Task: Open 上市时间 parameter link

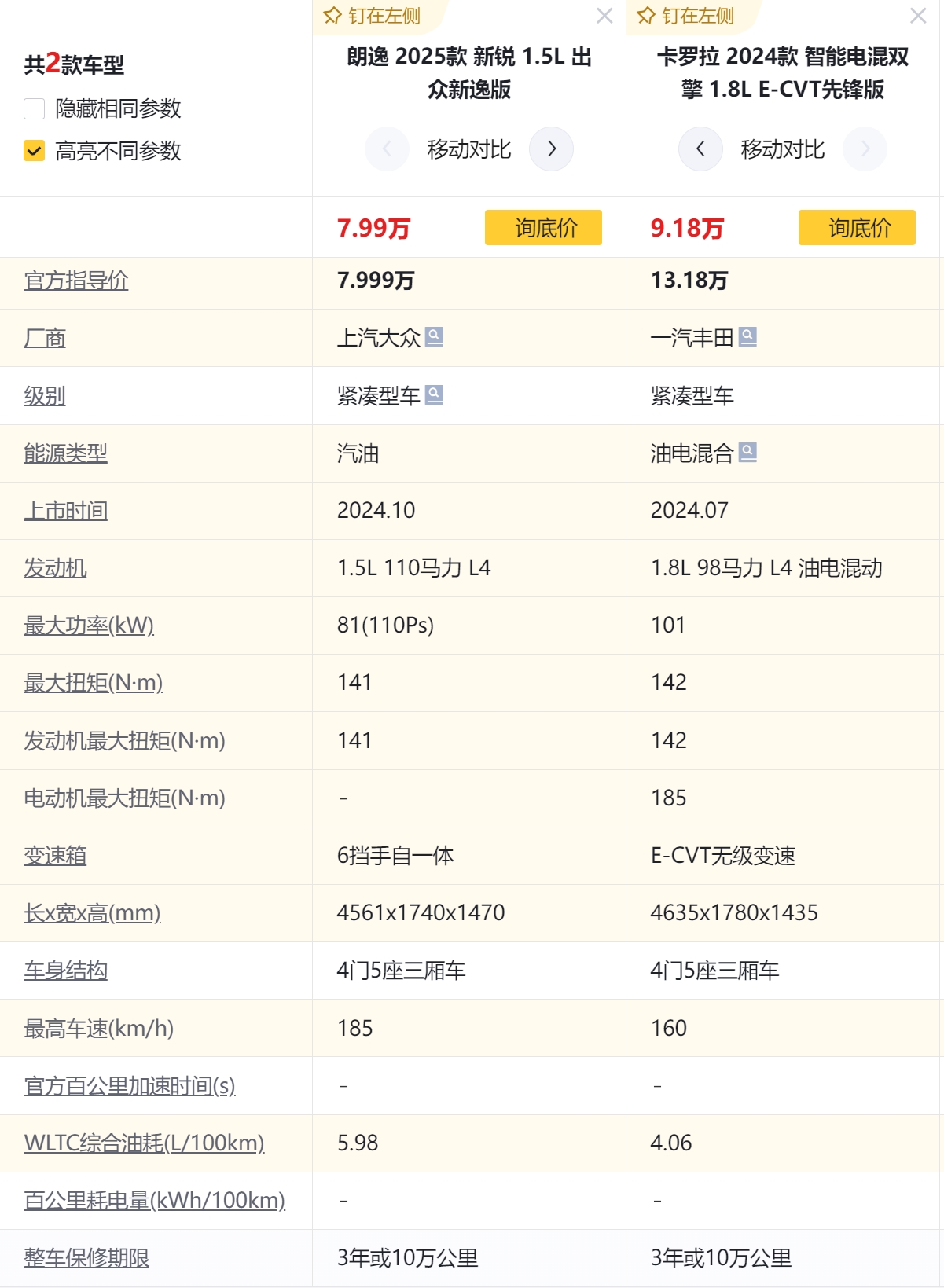Action: (66, 511)
